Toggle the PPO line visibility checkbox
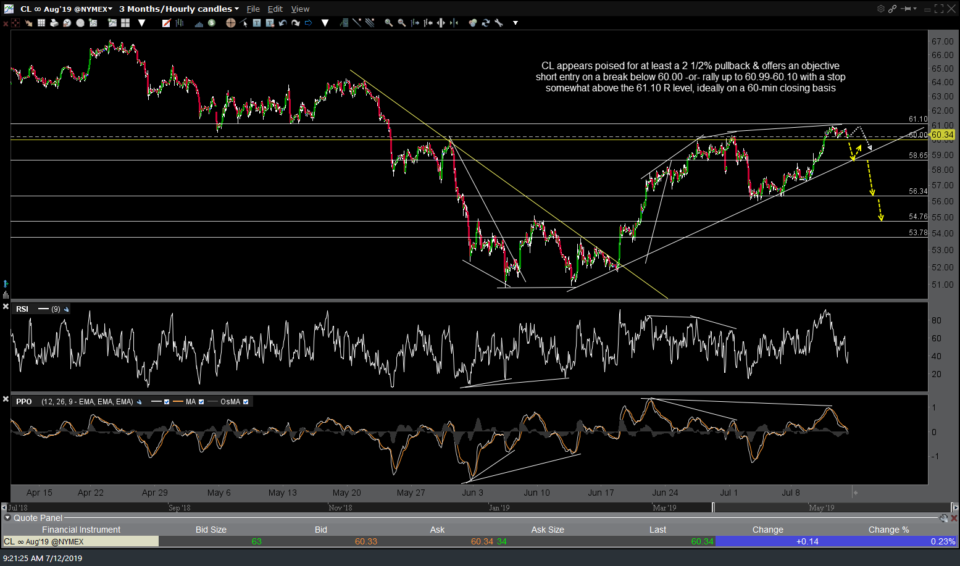 166,402
